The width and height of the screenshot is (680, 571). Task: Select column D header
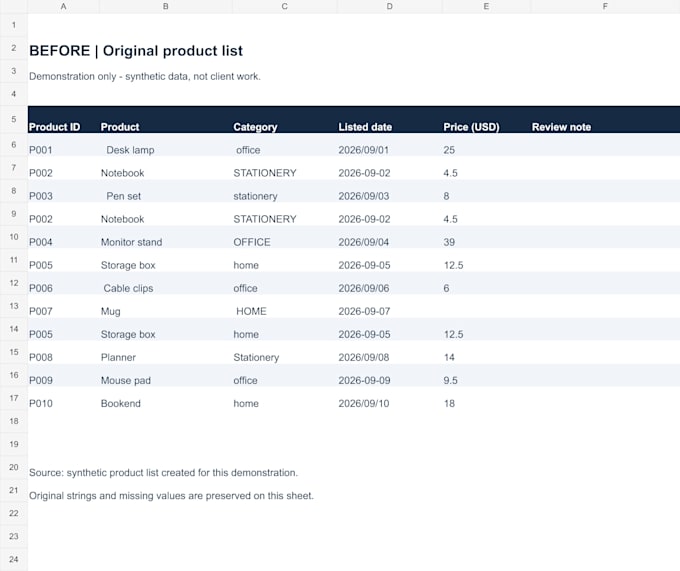click(x=389, y=7)
